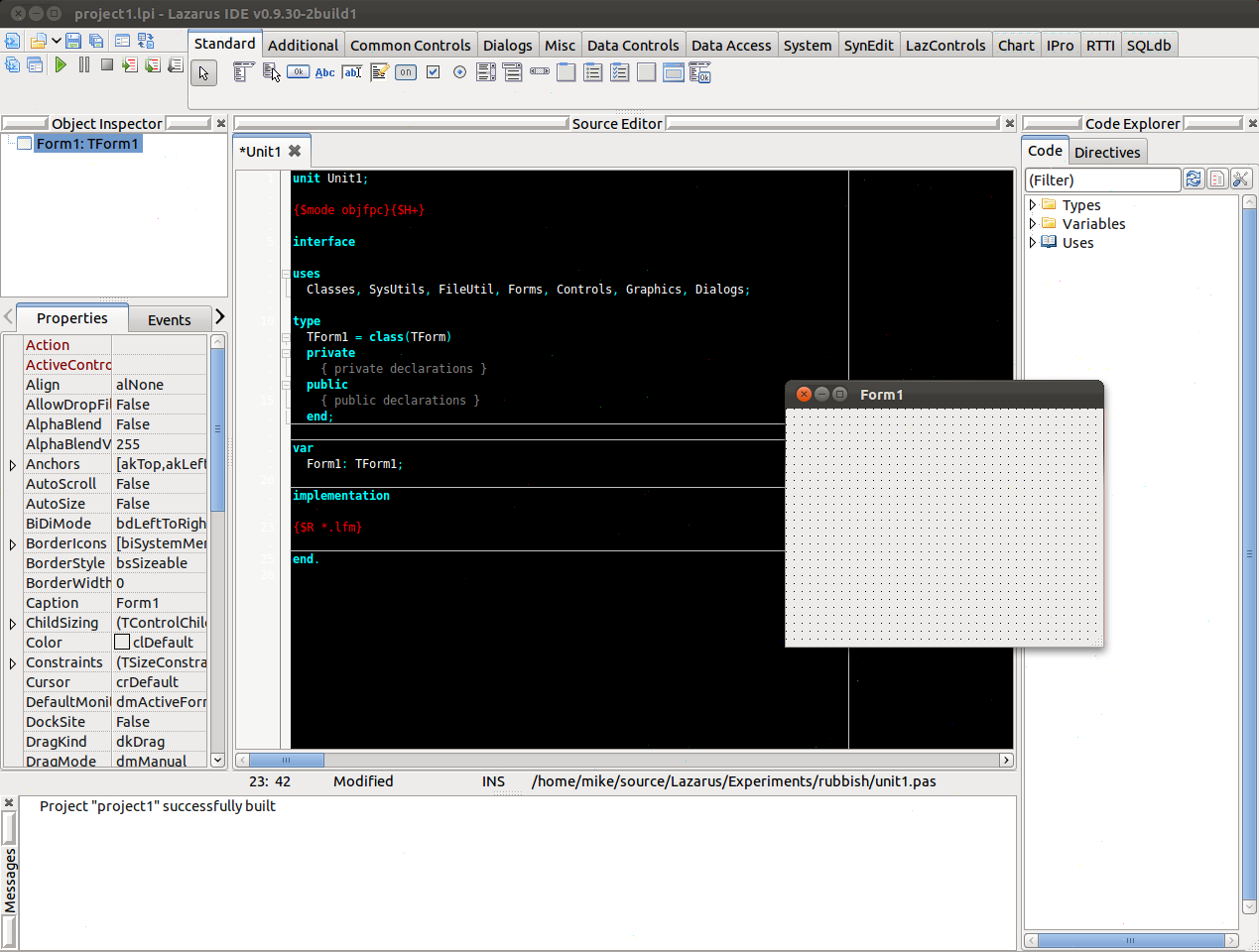Click the source editor horizontal scrollbar

(624, 760)
